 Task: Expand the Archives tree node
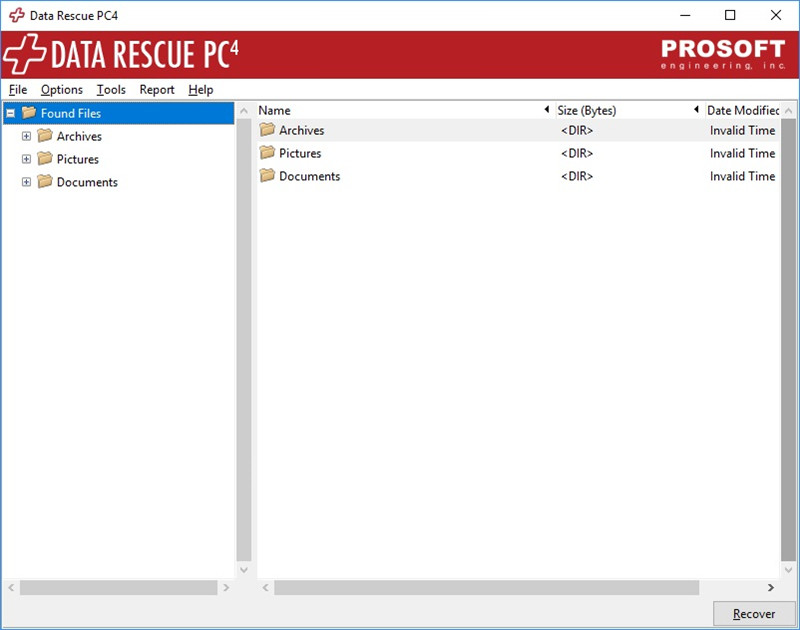27,136
